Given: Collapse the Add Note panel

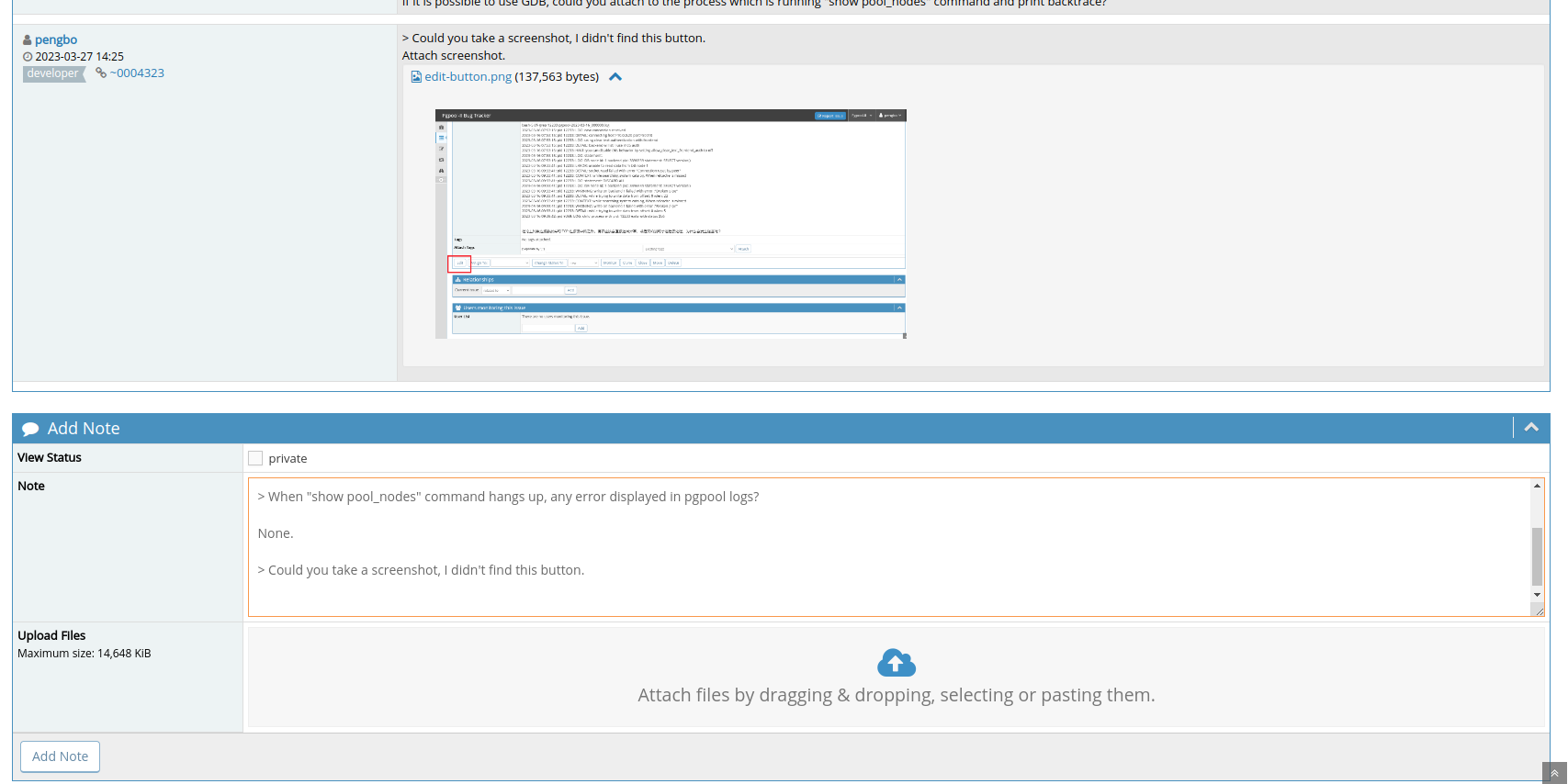Looking at the screenshot, I should pyautogui.click(x=1531, y=428).
